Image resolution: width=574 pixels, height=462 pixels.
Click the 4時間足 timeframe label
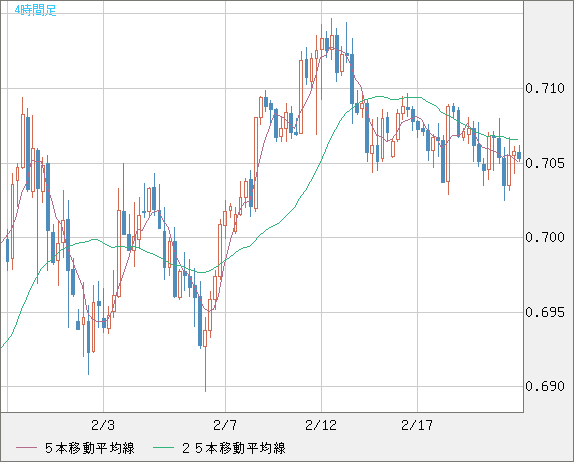(x=36, y=10)
